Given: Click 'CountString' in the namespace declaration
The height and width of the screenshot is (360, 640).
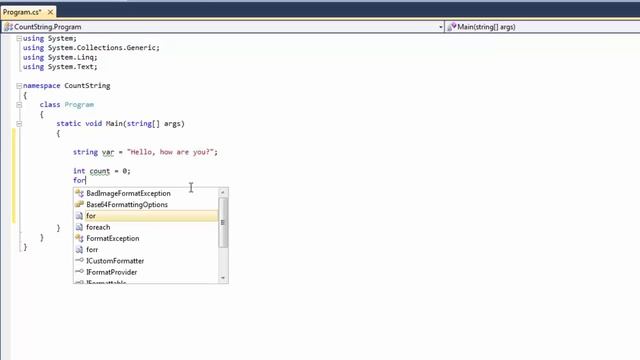Looking at the screenshot, I should pos(87,86).
